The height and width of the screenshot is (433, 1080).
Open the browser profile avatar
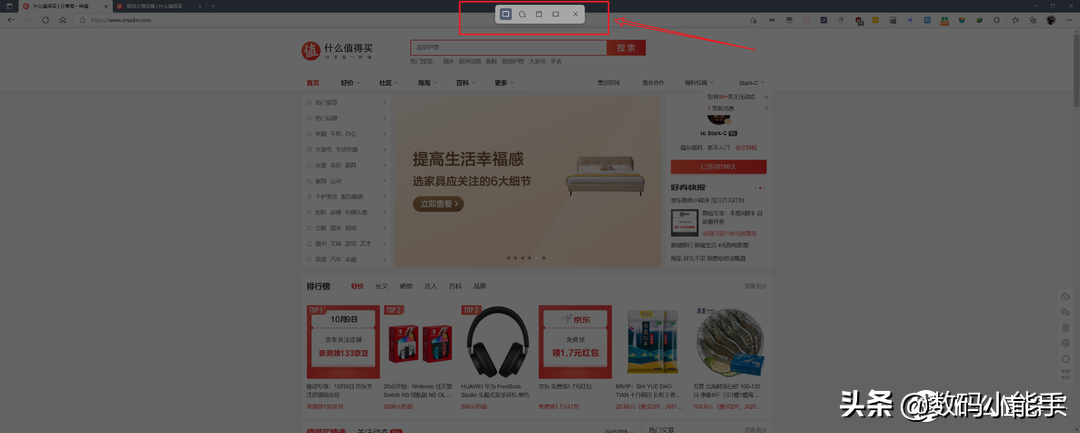point(1050,20)
